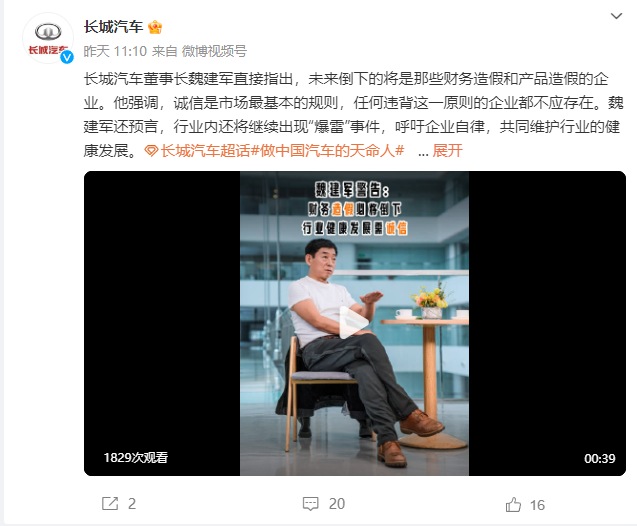This screenshot has width=637, height=526.
Task: Click the comment count 20
Action: coord(337,504)
